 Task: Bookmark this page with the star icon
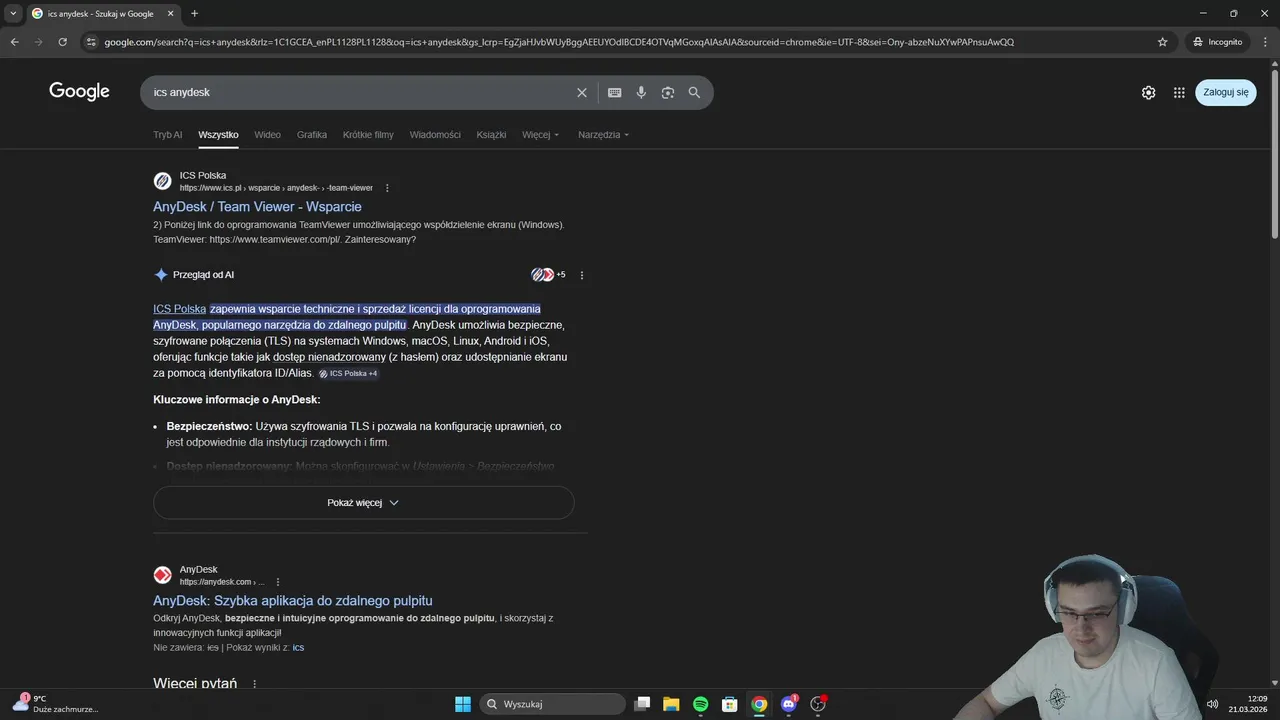[x=1162, y=42]
